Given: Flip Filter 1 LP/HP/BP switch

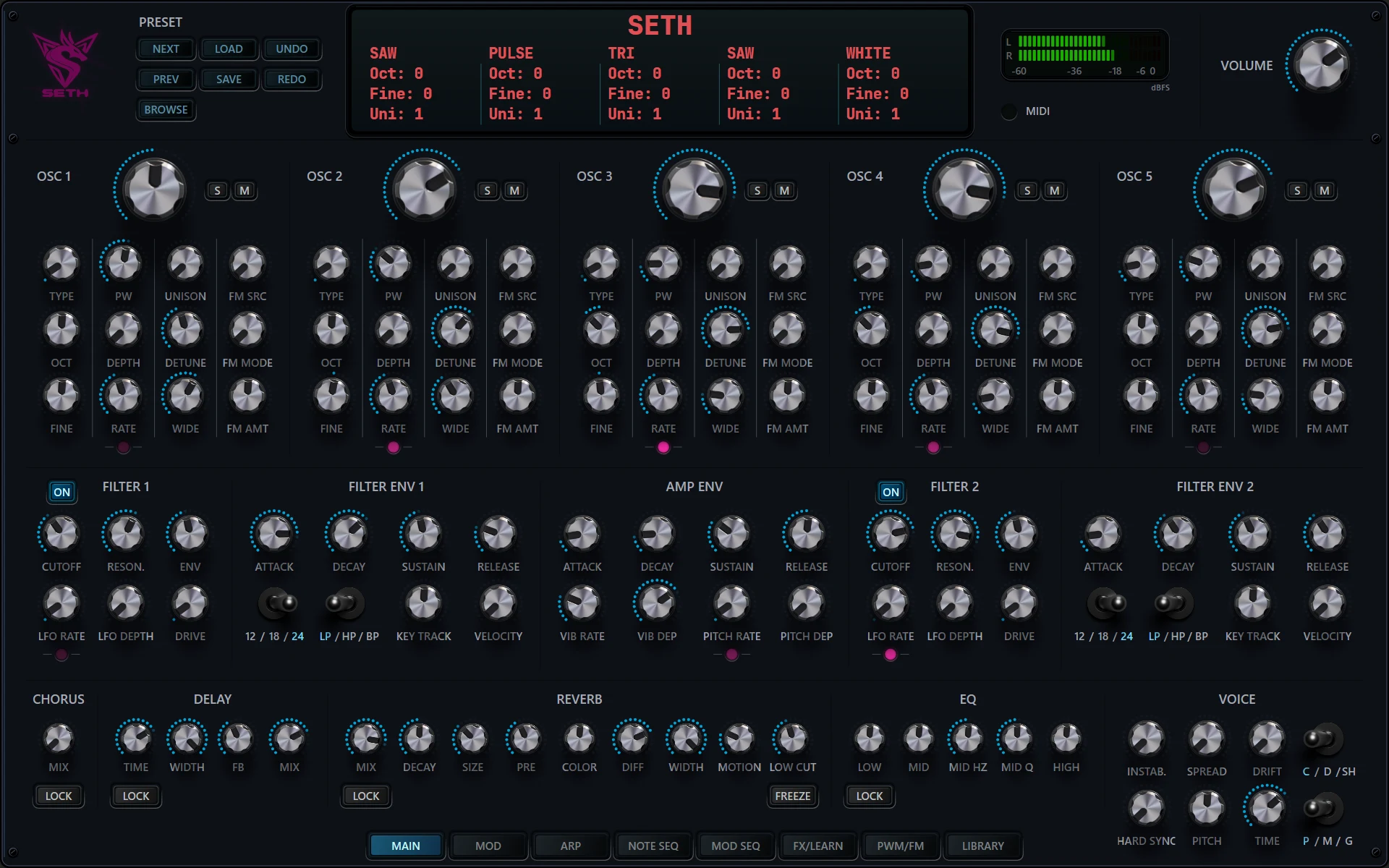Looking at the screenshot, I should click(x=344, y=603).
